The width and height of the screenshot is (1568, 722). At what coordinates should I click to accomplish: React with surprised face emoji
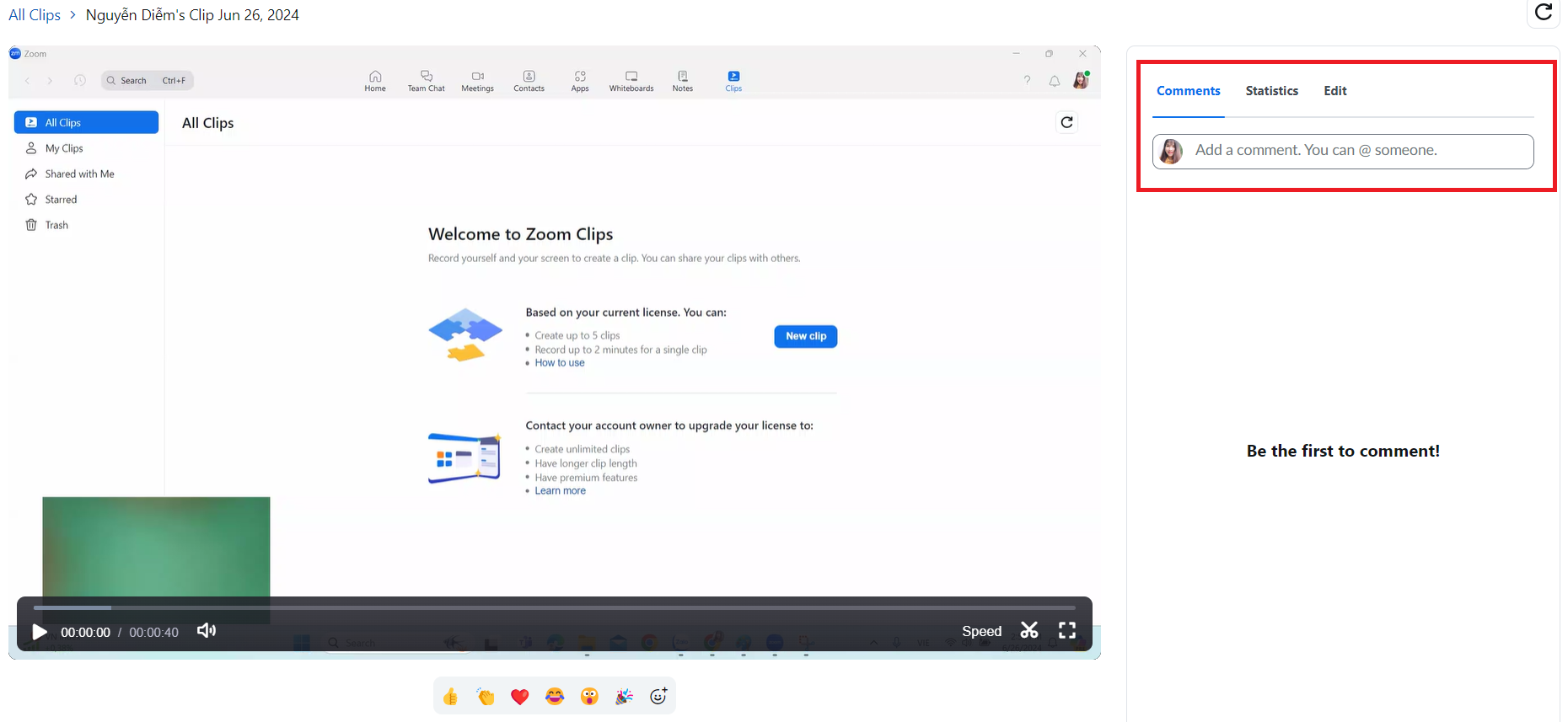589,697
